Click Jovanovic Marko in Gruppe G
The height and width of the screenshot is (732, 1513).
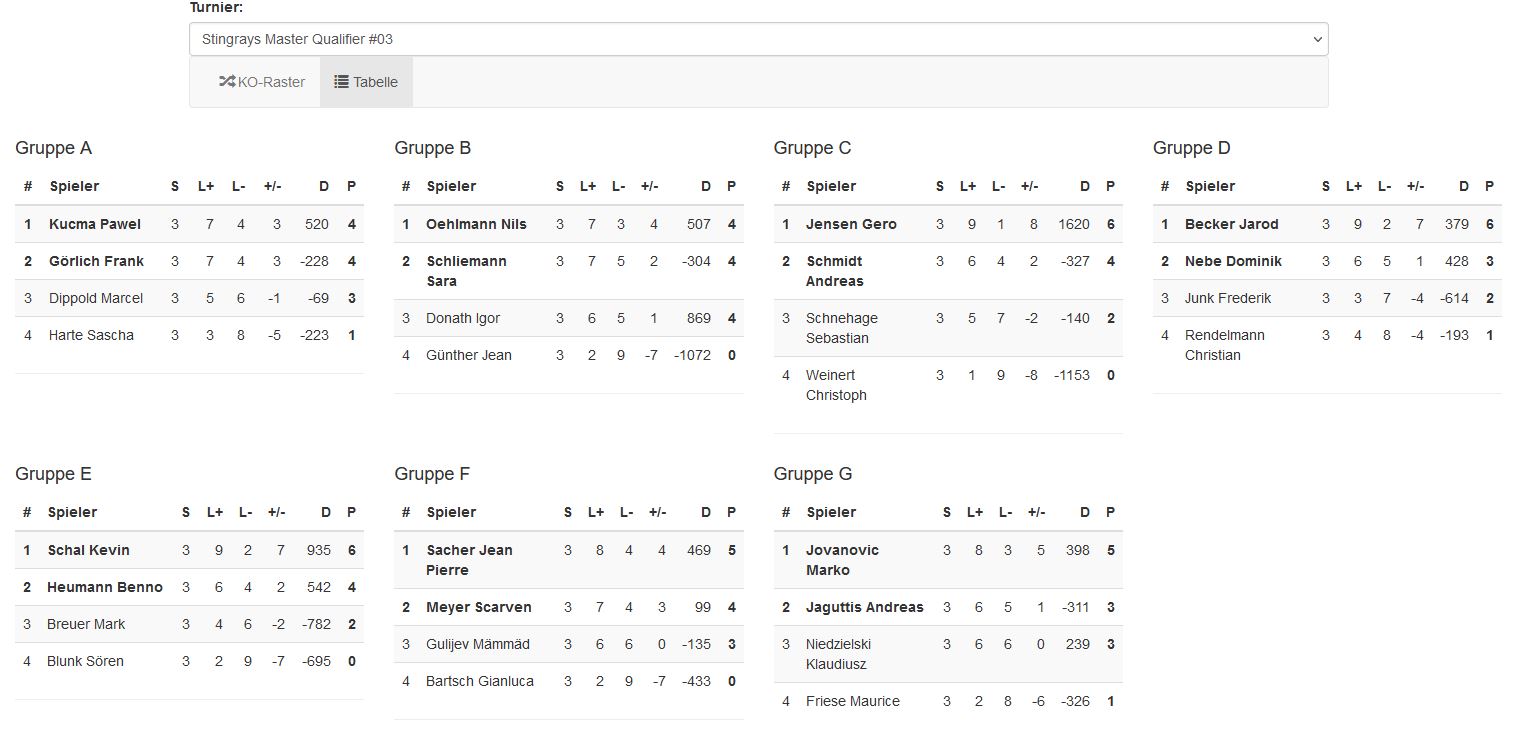point(842,560)
